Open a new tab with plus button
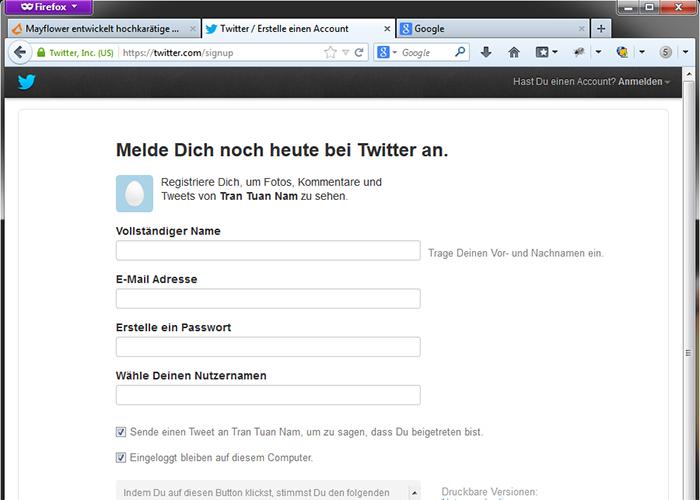The image size is (700, 500). (601, 29)
